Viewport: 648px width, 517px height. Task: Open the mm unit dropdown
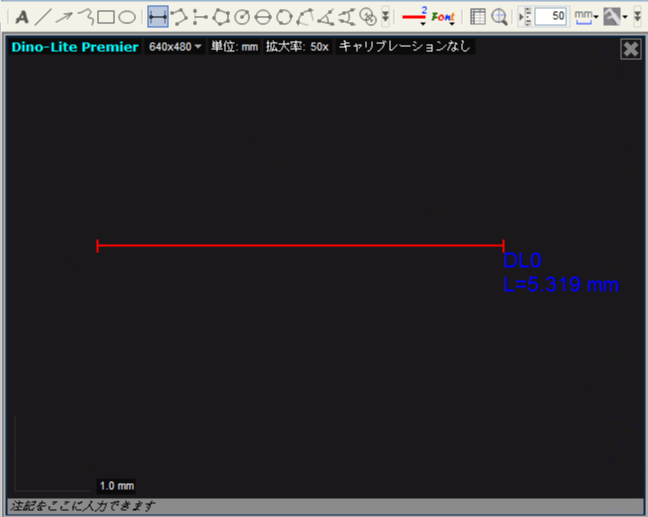point(586,17)
